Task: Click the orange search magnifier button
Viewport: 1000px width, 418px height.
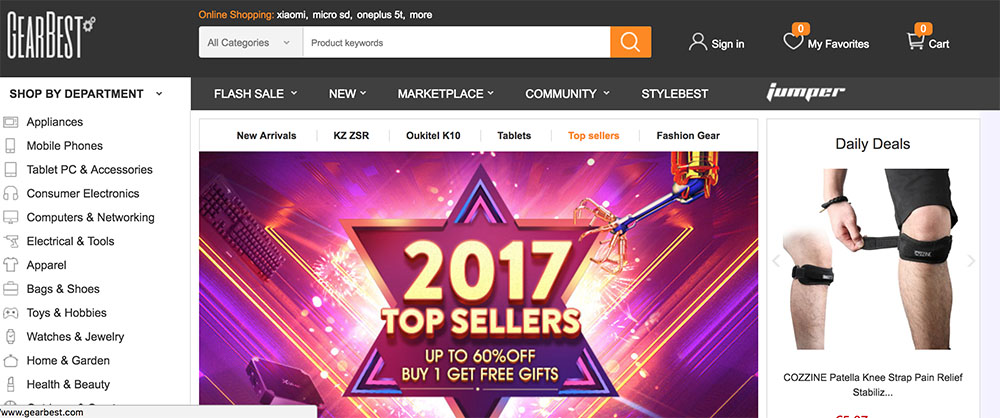Action: pyautogui.click(x=630, y=42)
